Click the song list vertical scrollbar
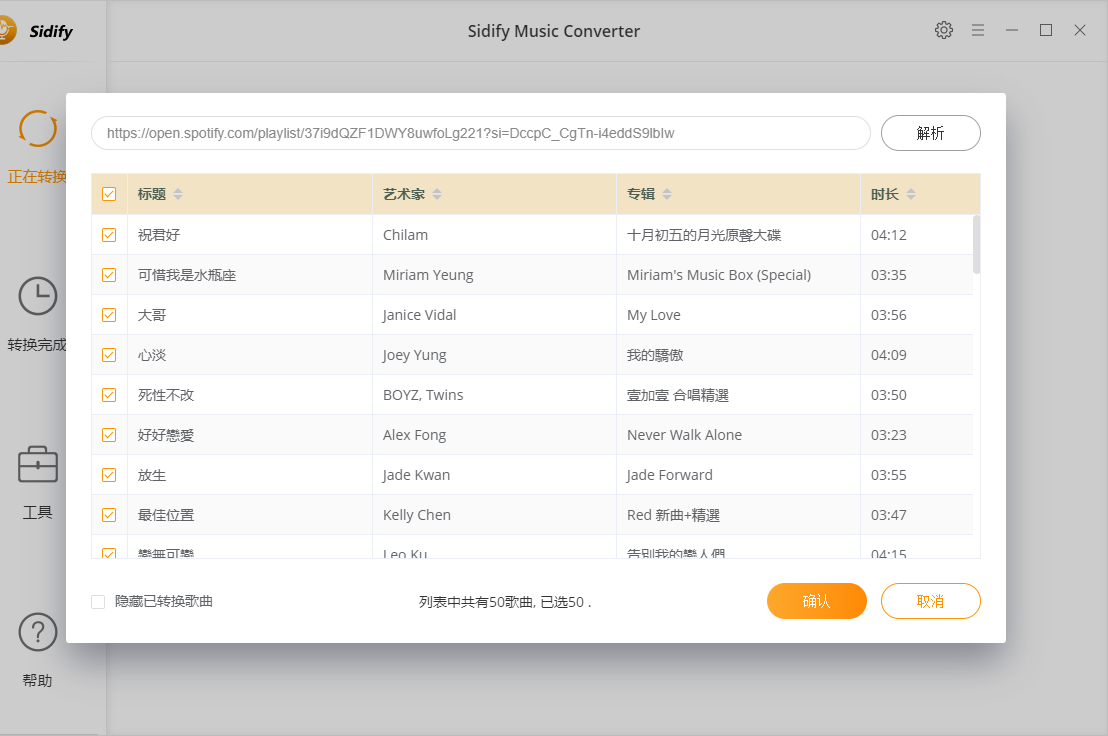This screenshot has width=1108, height=736. (x=977, y=244)
